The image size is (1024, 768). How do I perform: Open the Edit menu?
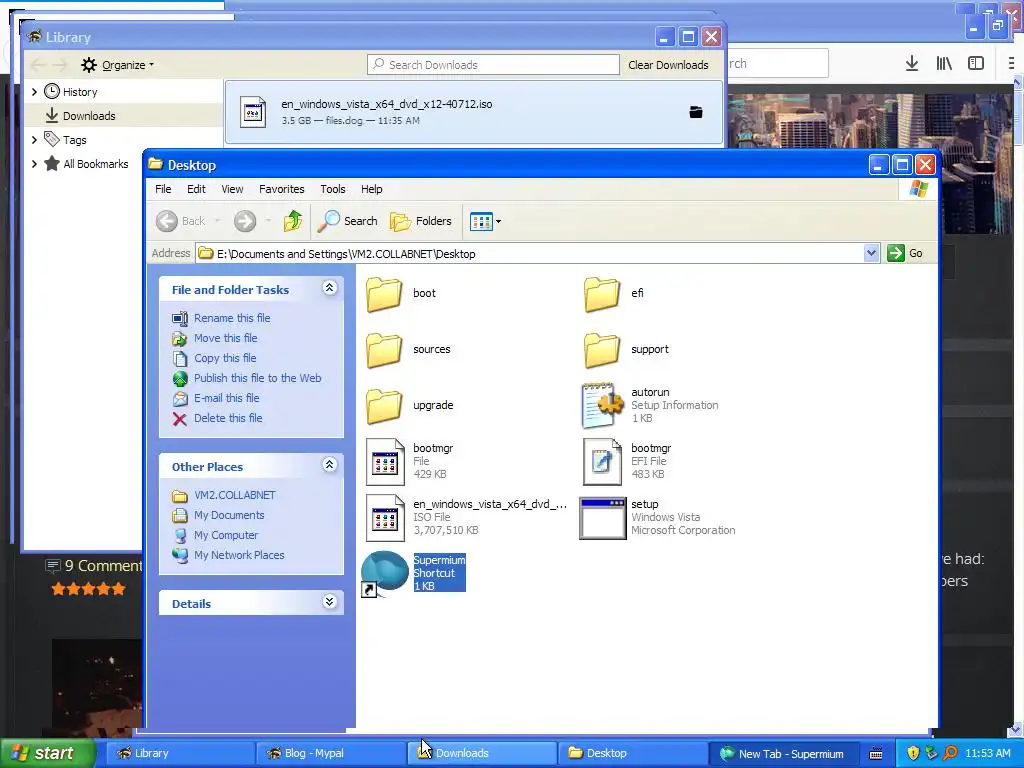pos(196,189)
